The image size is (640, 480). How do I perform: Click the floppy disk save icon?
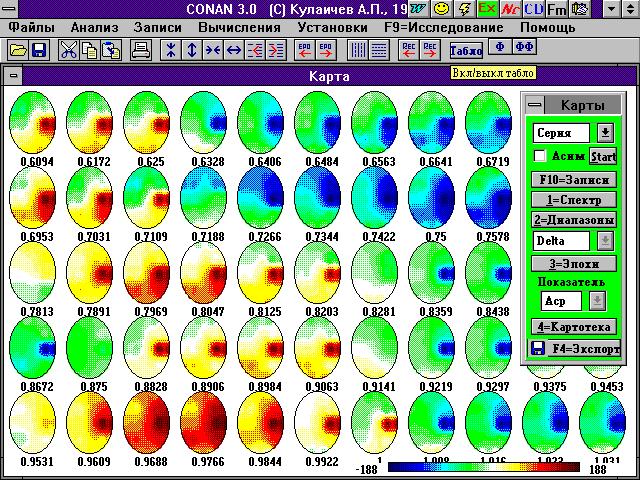(x=39, y=49)
